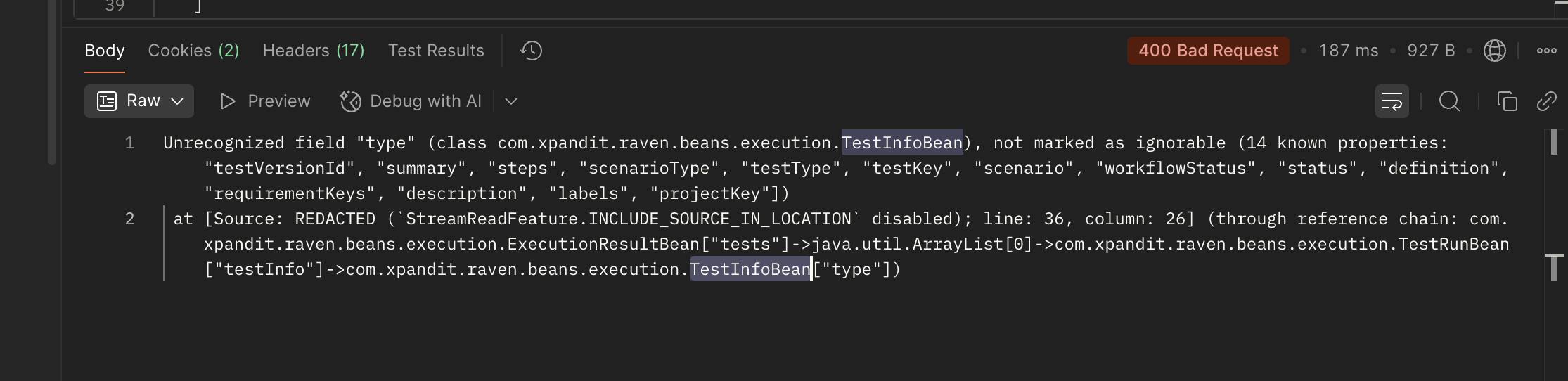Switch to the Cookies (2) tab

pos(193,51)
